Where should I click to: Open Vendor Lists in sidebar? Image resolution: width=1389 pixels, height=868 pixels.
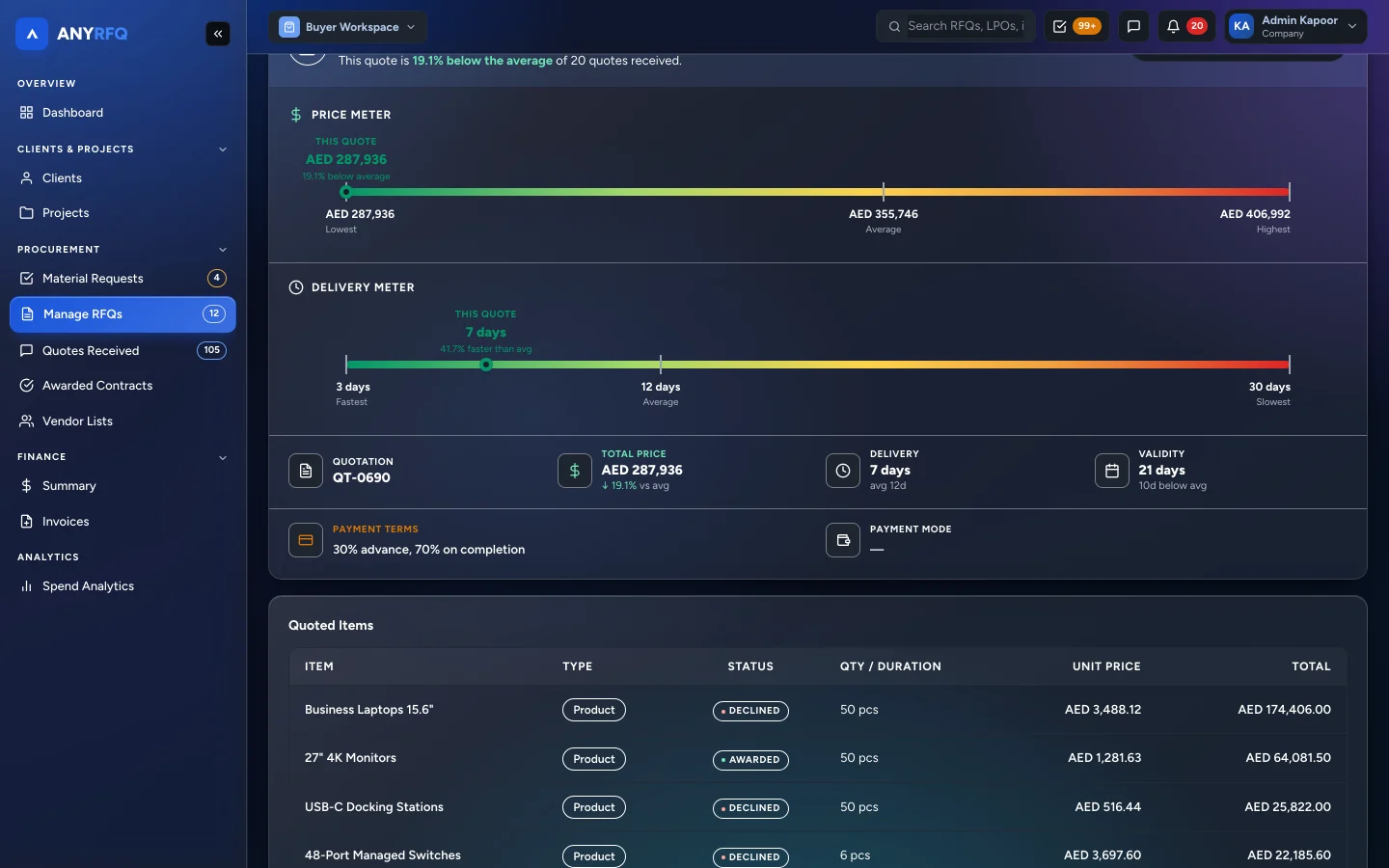coord(123,421)
